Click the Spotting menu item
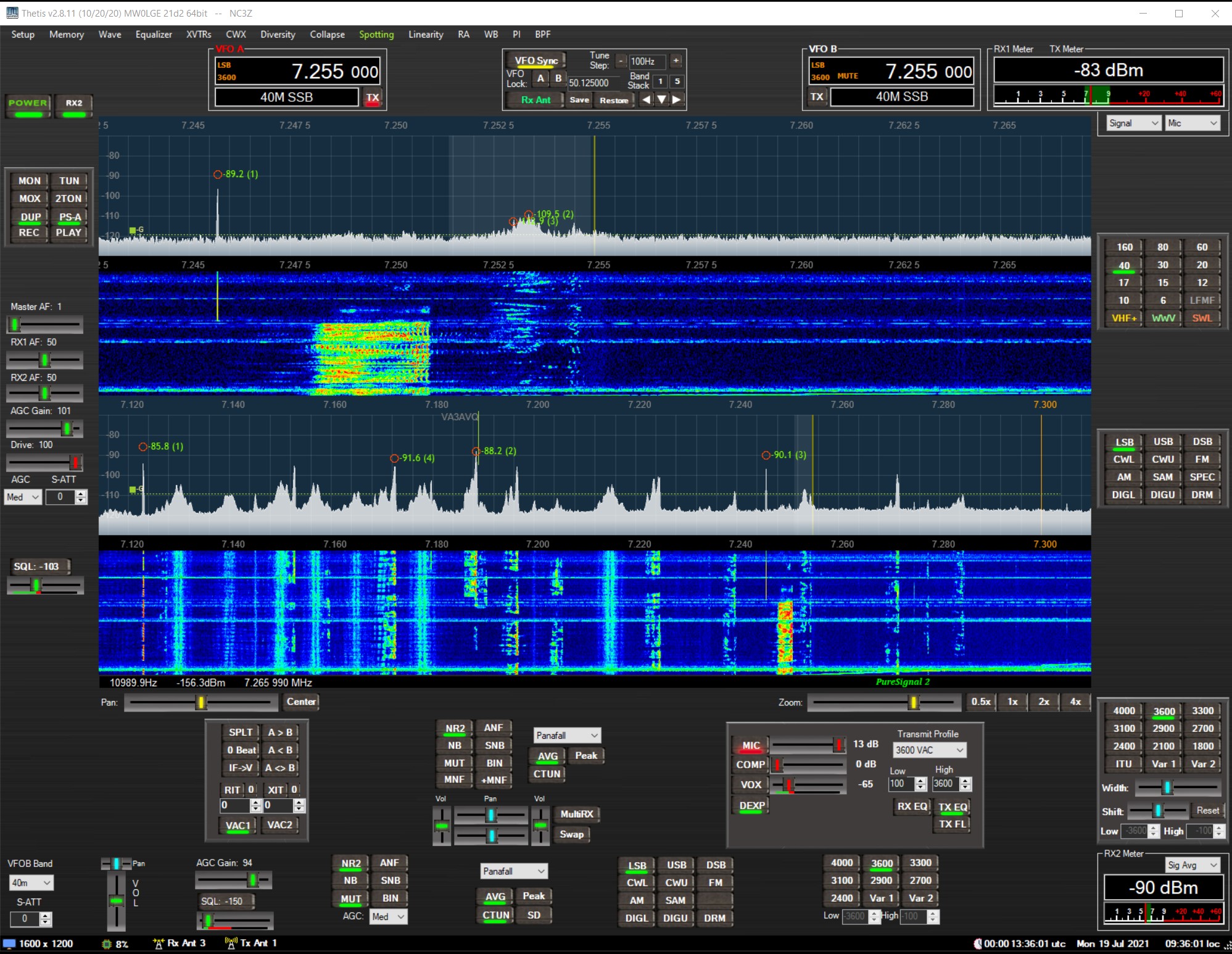 pyautogui.click(x=376, y=35)
